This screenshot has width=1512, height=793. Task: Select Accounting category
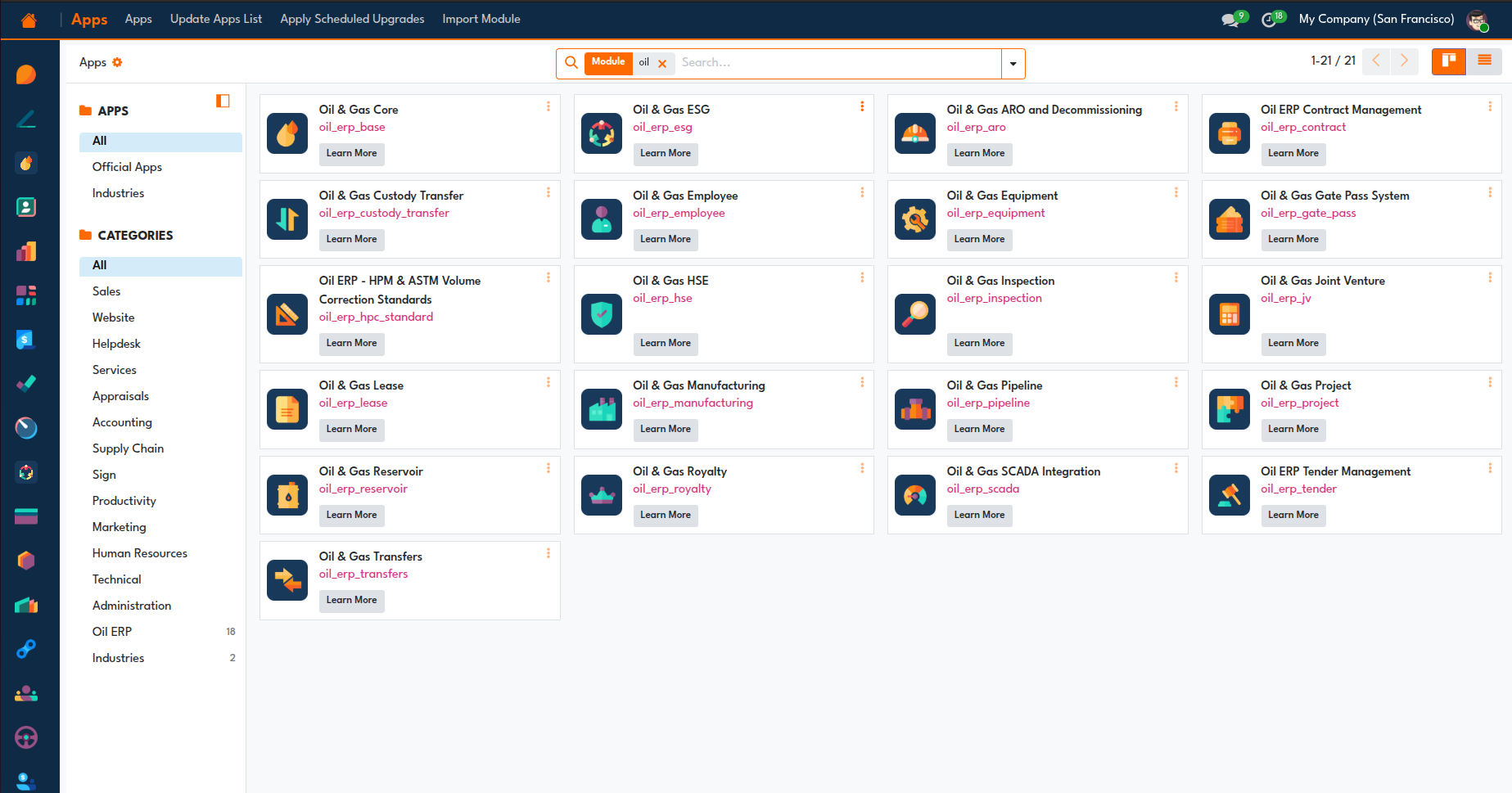tap(160, 422)
